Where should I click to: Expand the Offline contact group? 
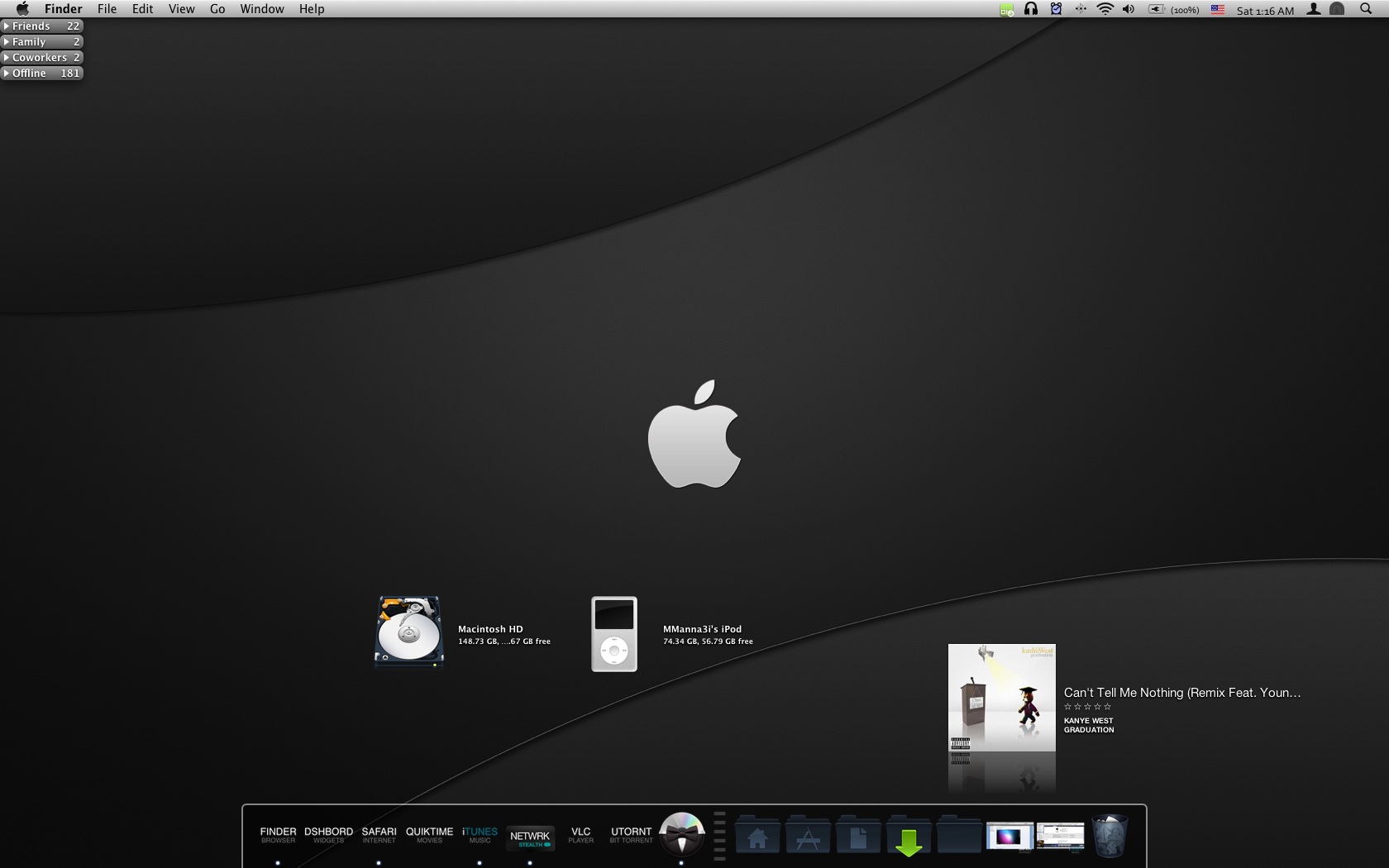pos(41,74)
